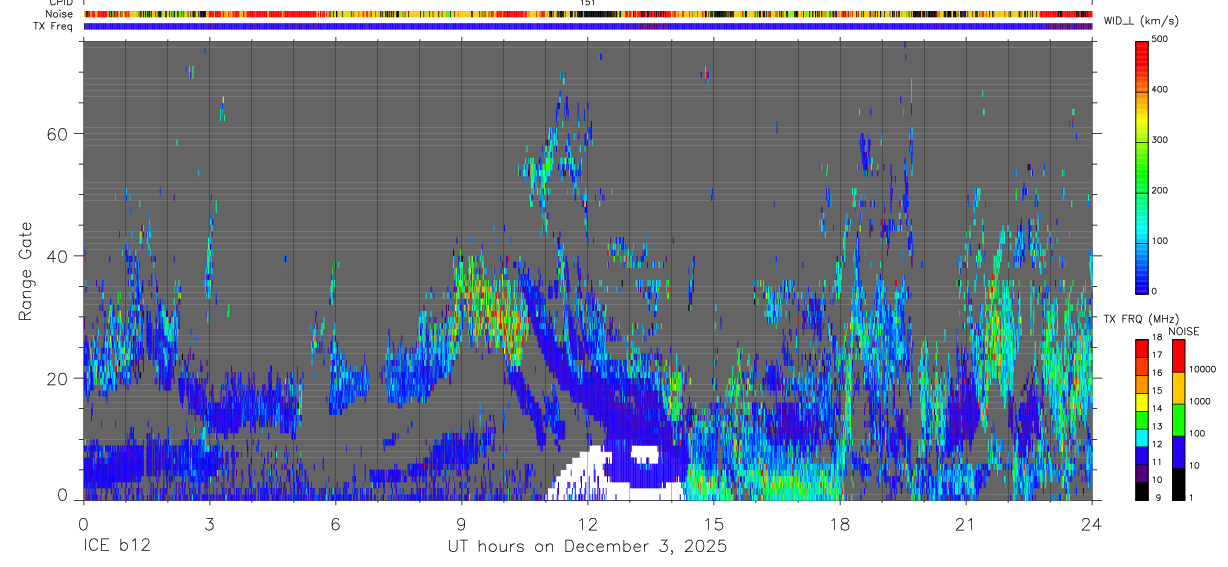Pick the blue 11 MHz swatch
Screen dimensions: 1228x567
click(x=1141, y=456)
